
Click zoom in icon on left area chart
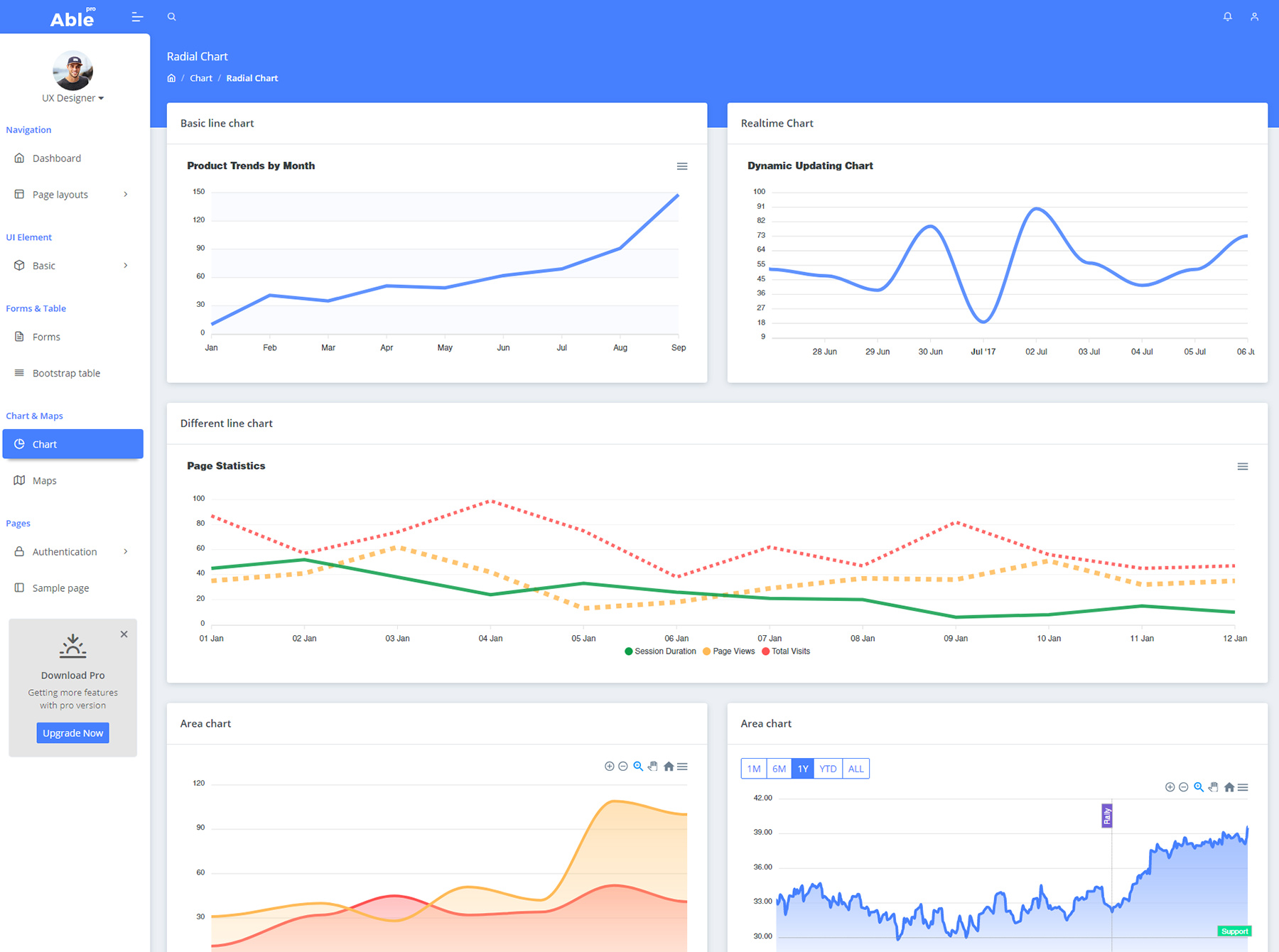point(609,767)
